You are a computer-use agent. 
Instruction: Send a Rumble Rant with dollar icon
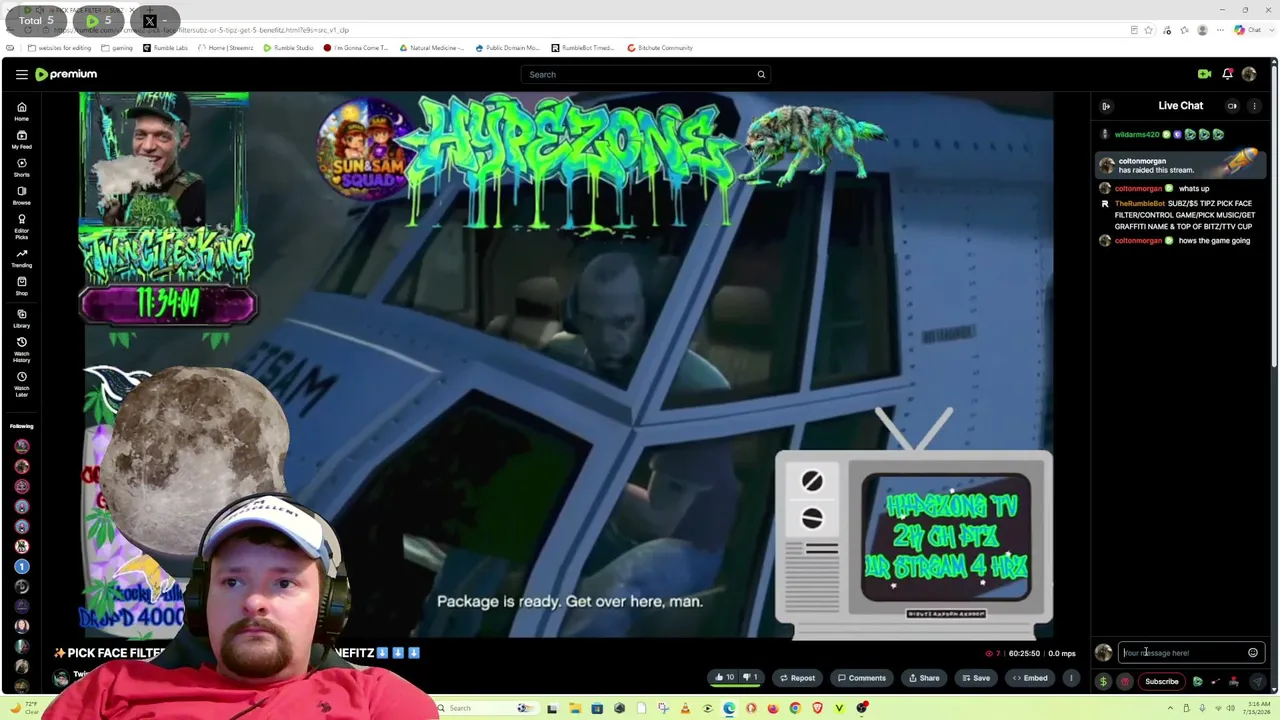click(x=1103, y=682)
